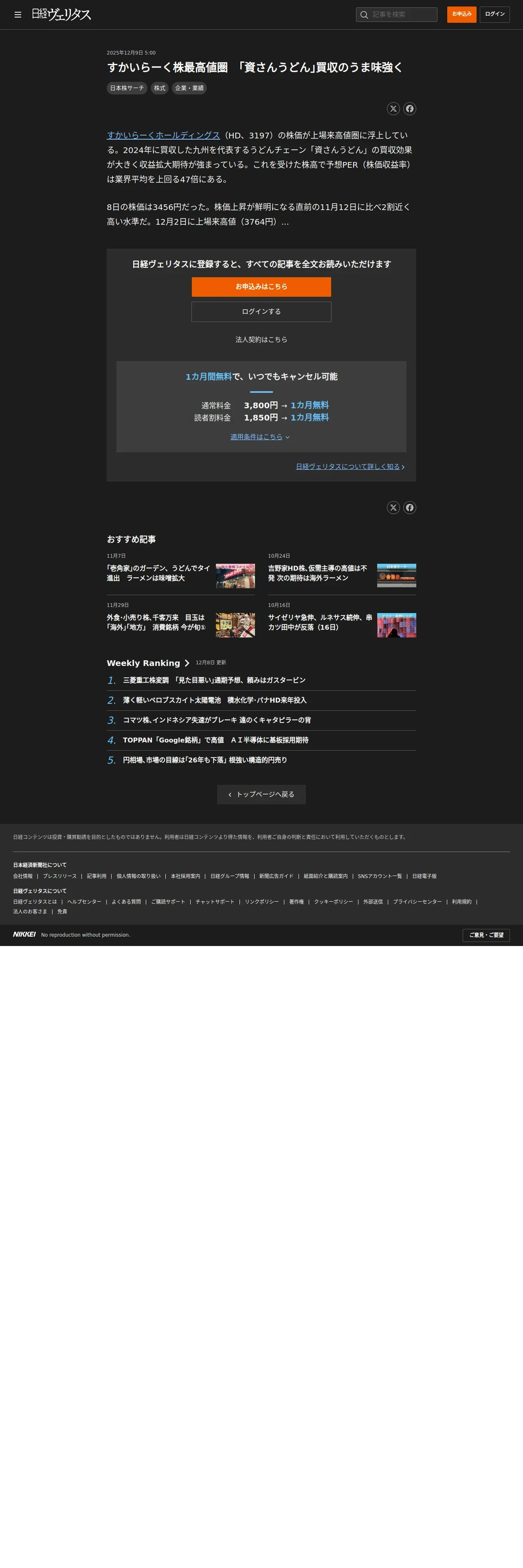Open footer ご購読サポート link
The height and width of the screenshot is (1568, 523).
pyautogui.click(x=168, y=902)
